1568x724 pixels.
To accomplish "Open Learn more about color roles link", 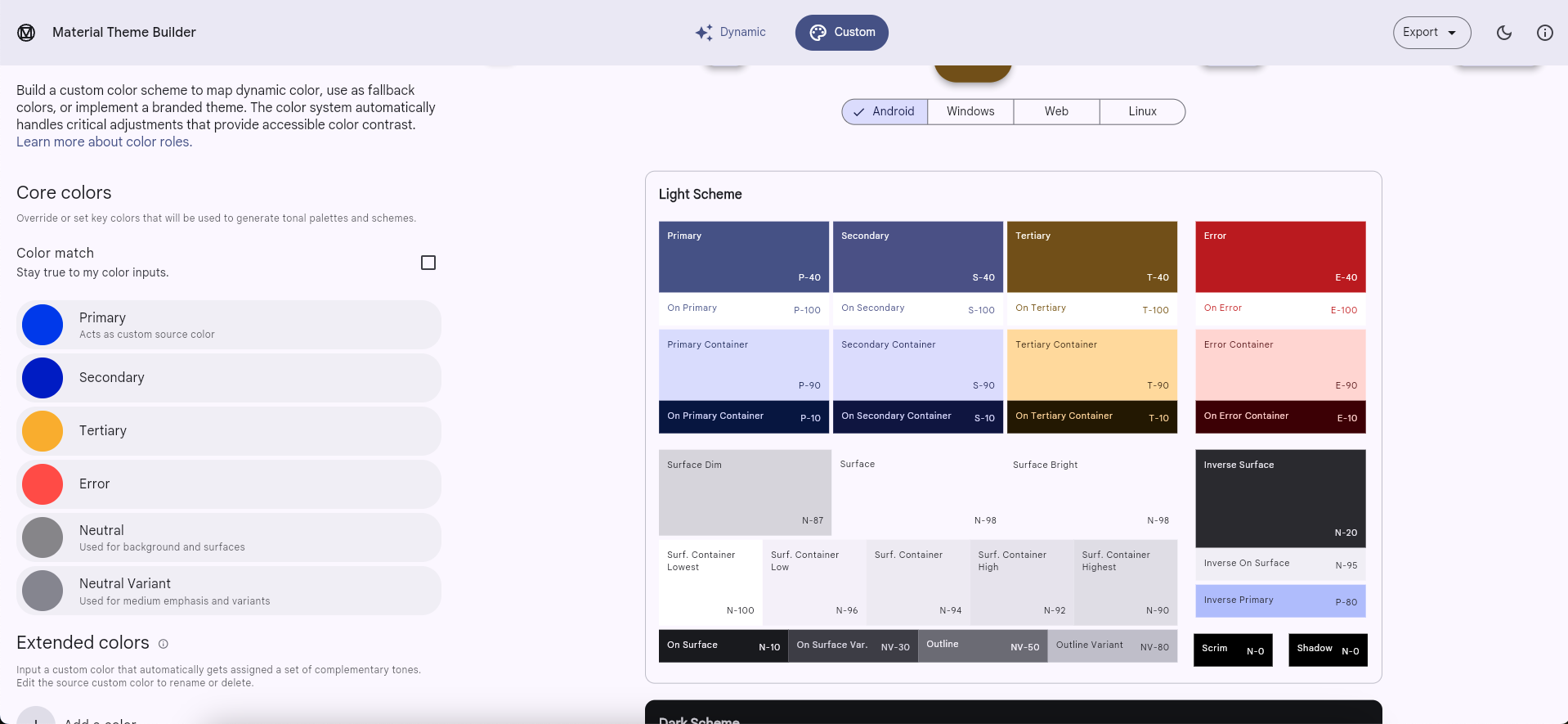I will pos(104,142).
